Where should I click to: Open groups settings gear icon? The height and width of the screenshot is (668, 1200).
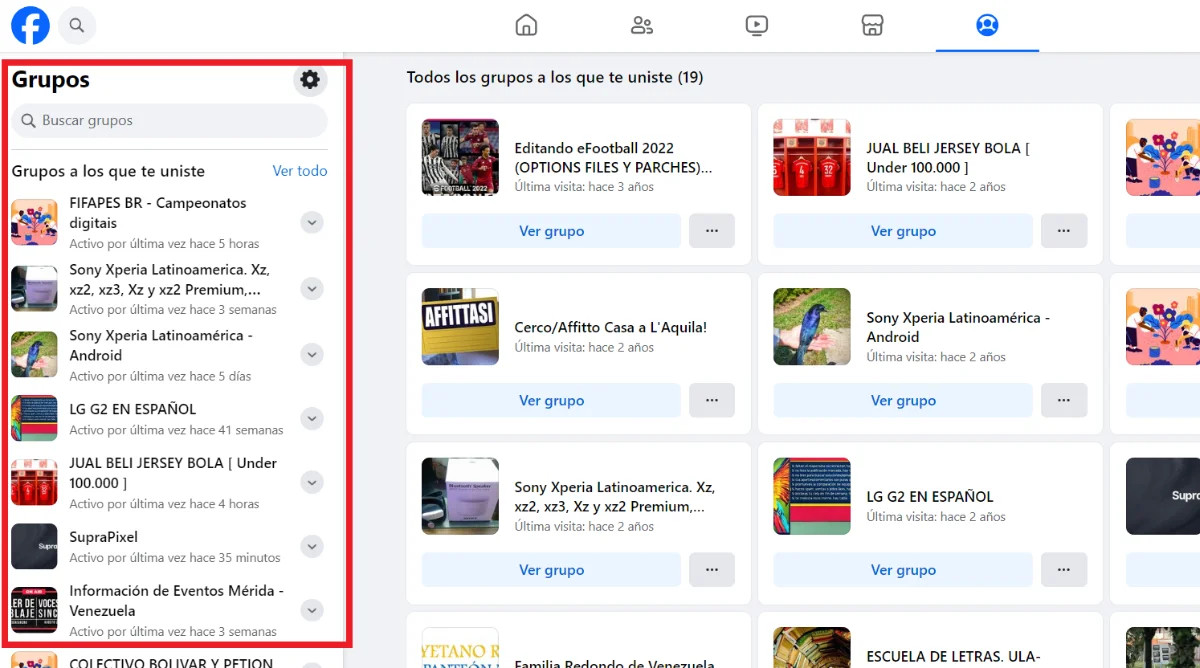point(310,80)
